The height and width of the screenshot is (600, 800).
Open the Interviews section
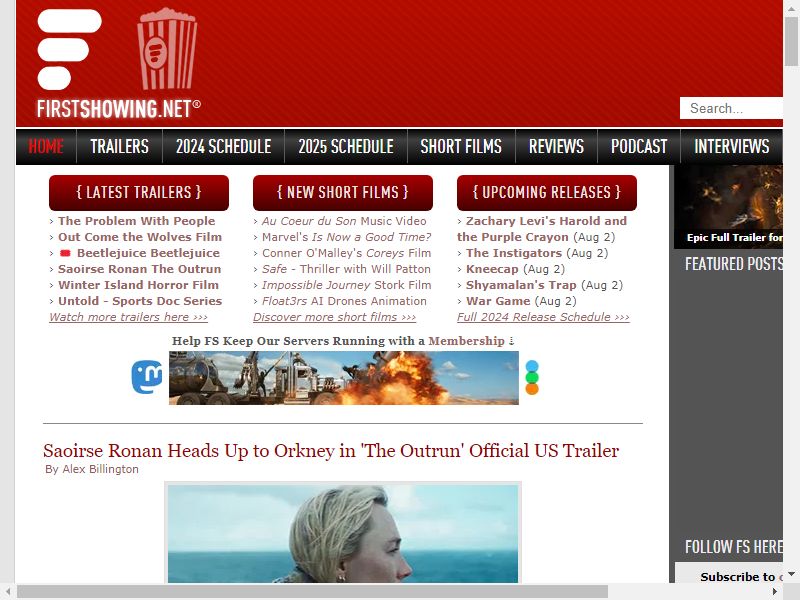(x=732, y=146)
